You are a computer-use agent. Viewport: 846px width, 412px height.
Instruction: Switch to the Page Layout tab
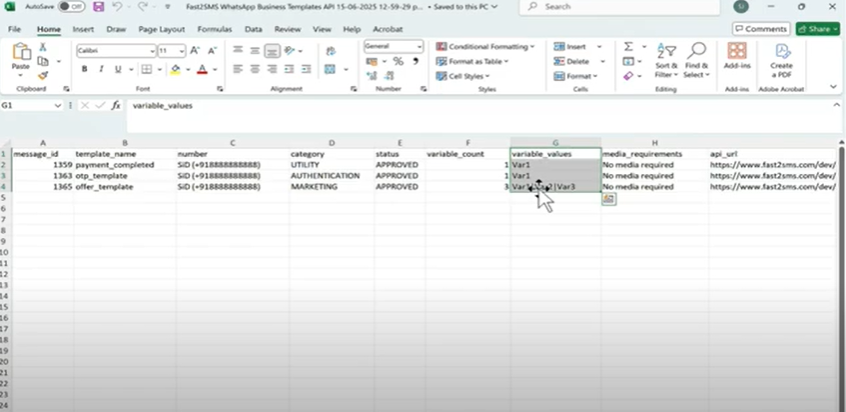161,29
